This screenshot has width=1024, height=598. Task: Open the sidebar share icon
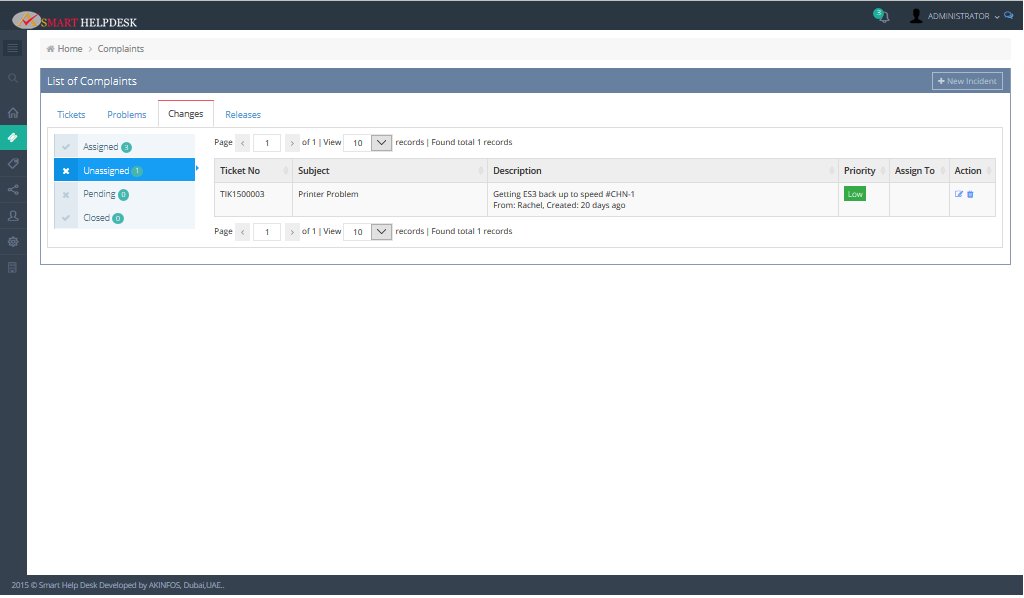tap(13, 189)
